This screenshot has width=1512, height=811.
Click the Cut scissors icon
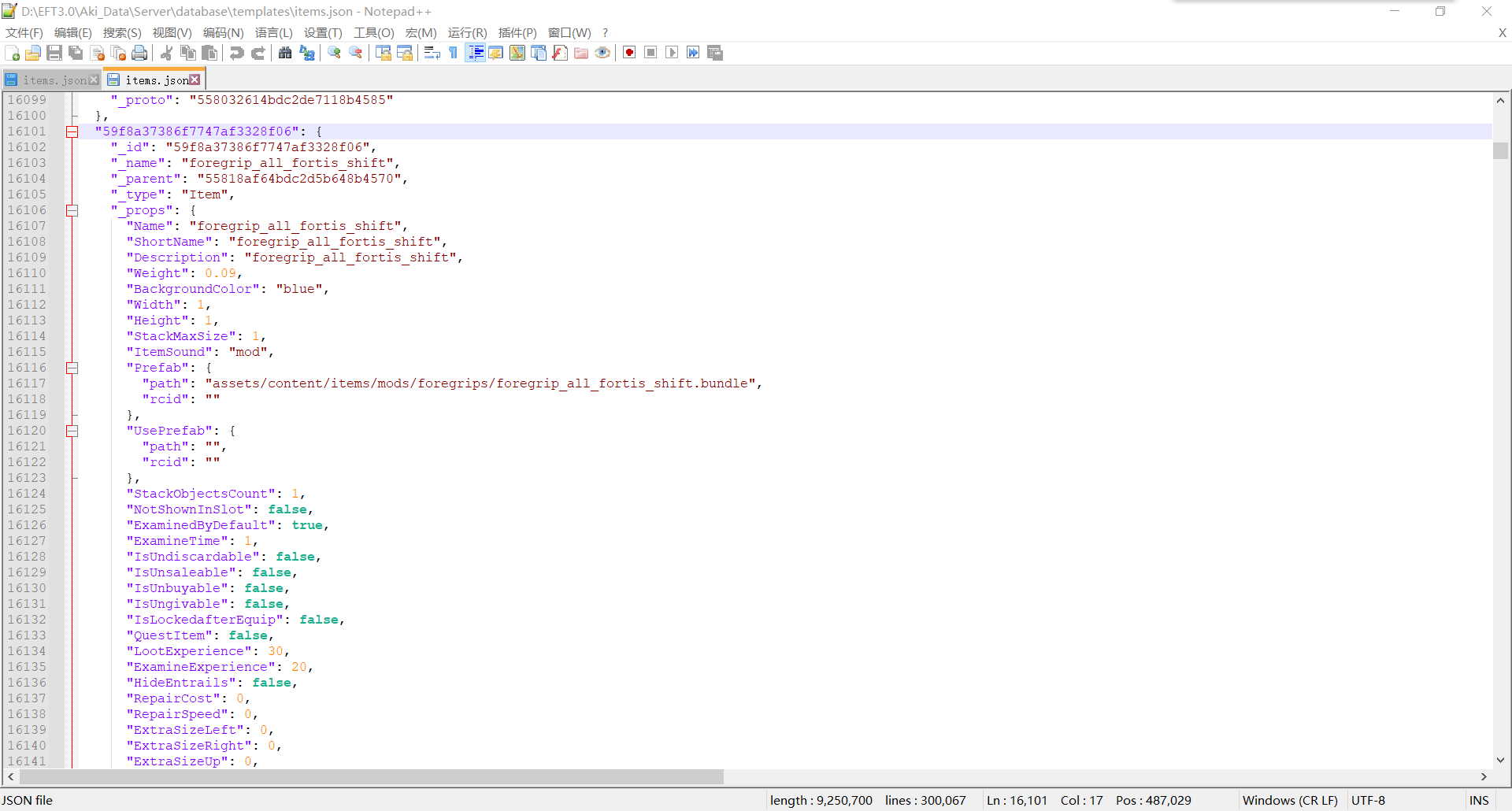click(166, 53)
